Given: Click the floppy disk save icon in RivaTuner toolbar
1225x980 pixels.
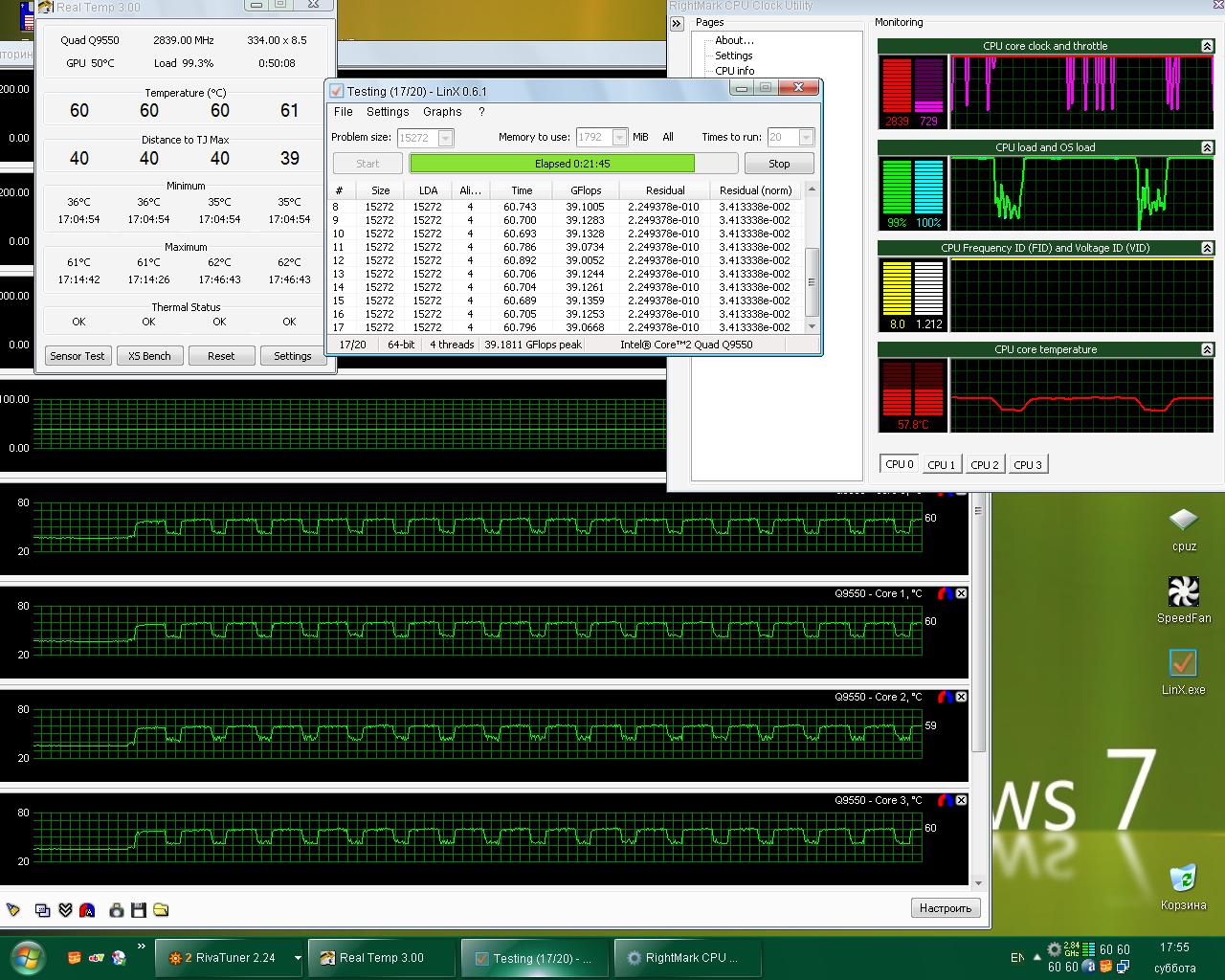Looking at the screenshot, I should tap(139, 909).
